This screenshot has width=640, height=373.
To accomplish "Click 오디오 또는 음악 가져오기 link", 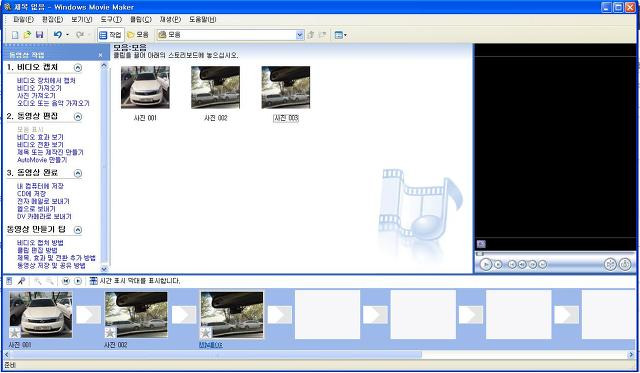I will 53,103.
